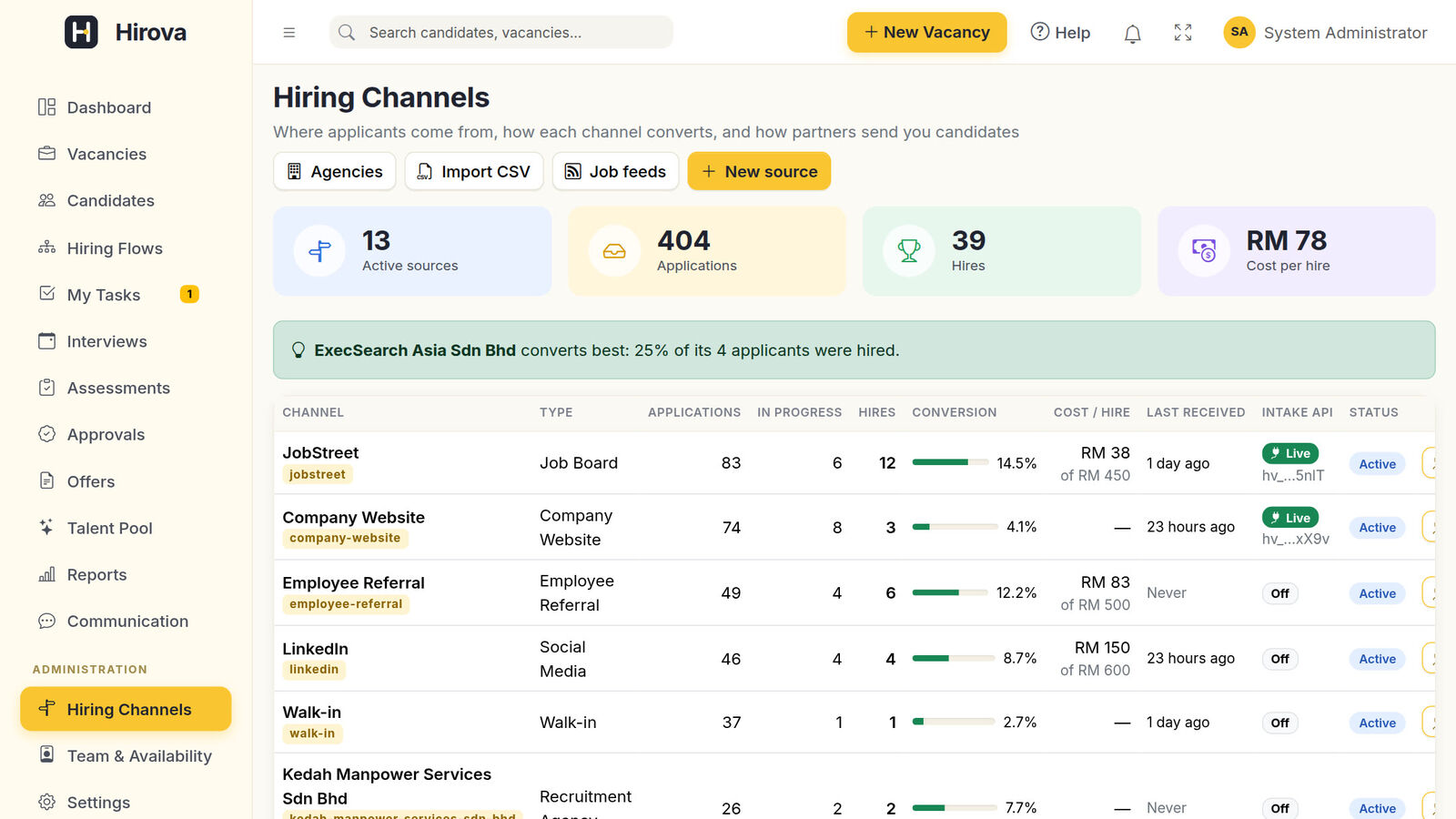Click JobStreet's conversion progress bar
The width and height of the screenshot is (1456, 819).
click(950, 462)
